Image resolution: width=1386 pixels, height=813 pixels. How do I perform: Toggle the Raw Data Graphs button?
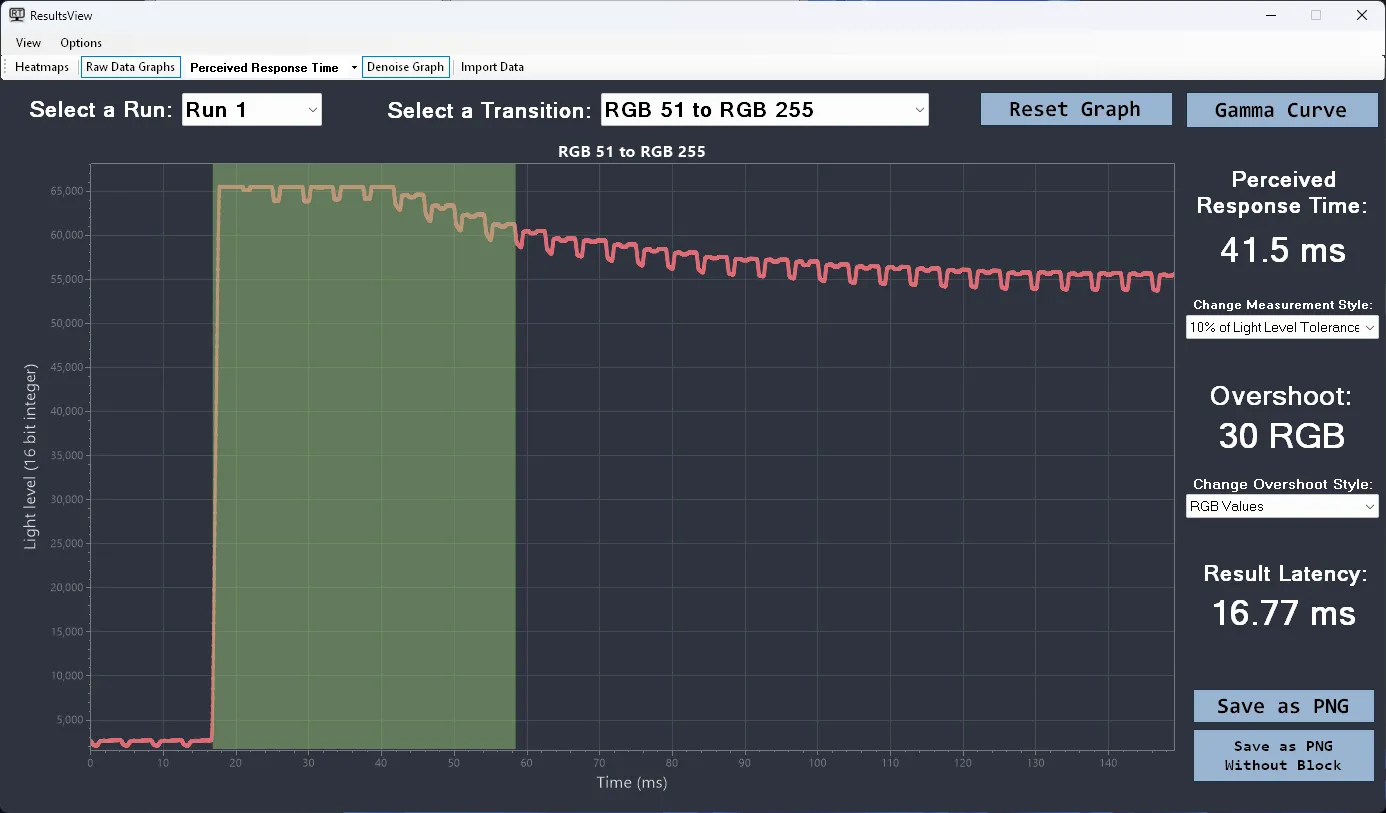pos(130,67)
